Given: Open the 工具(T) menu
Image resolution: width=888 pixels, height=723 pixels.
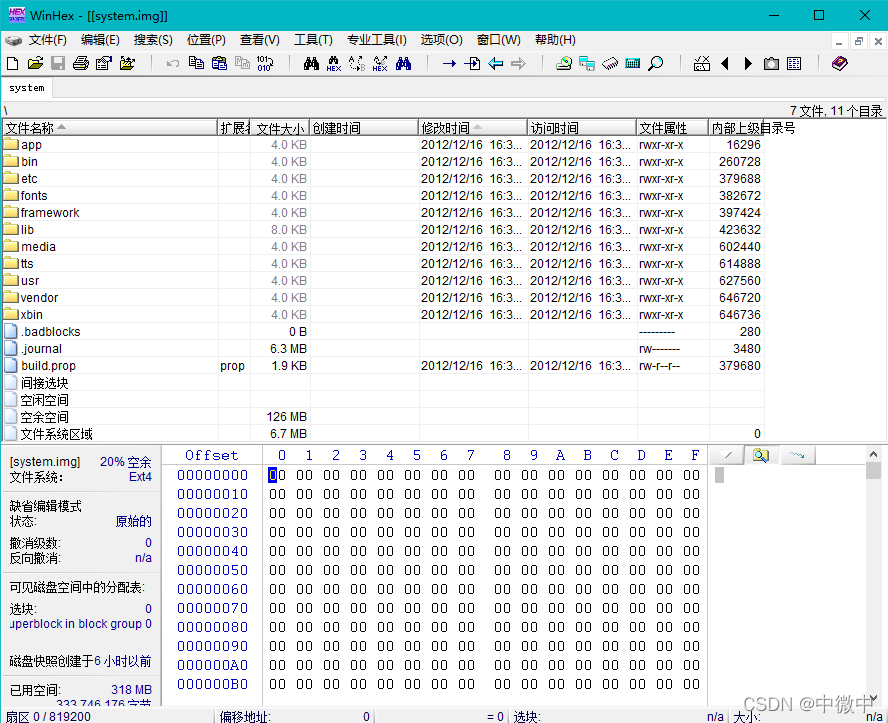Looking at the screenshot, I should click(313, 40).
